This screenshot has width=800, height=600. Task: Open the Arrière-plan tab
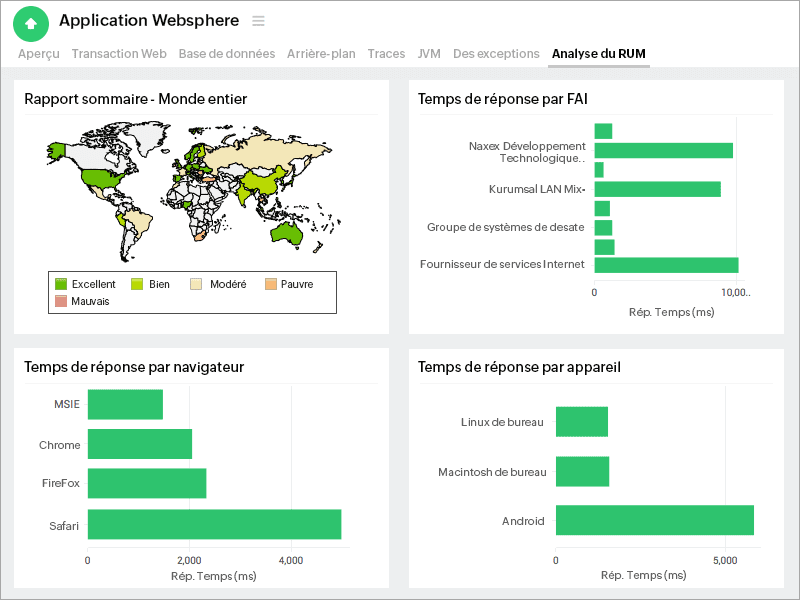point(321,54)
